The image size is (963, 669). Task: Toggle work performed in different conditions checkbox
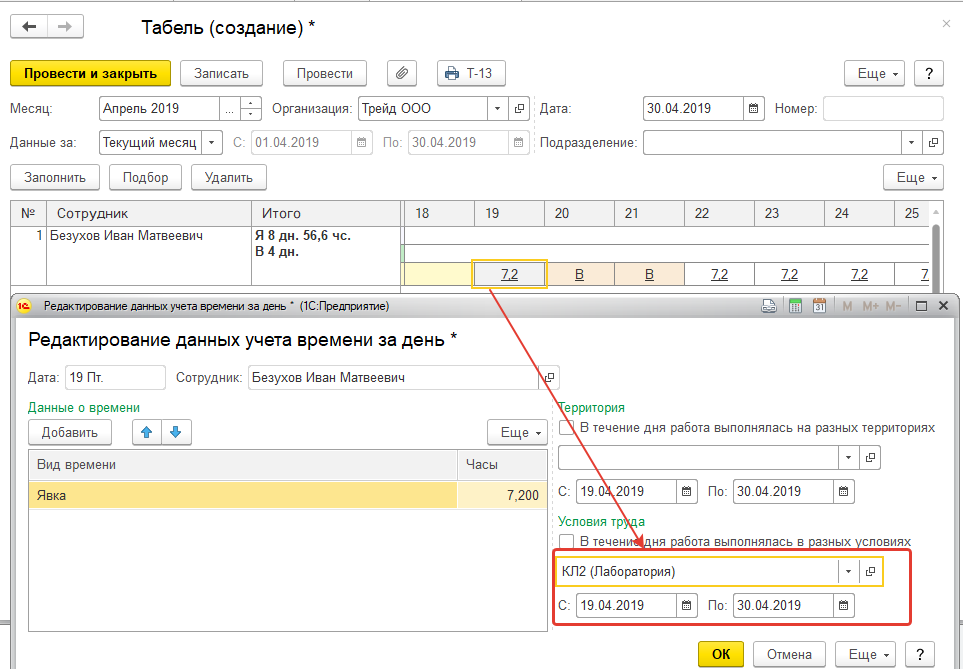tap(567, 541)
